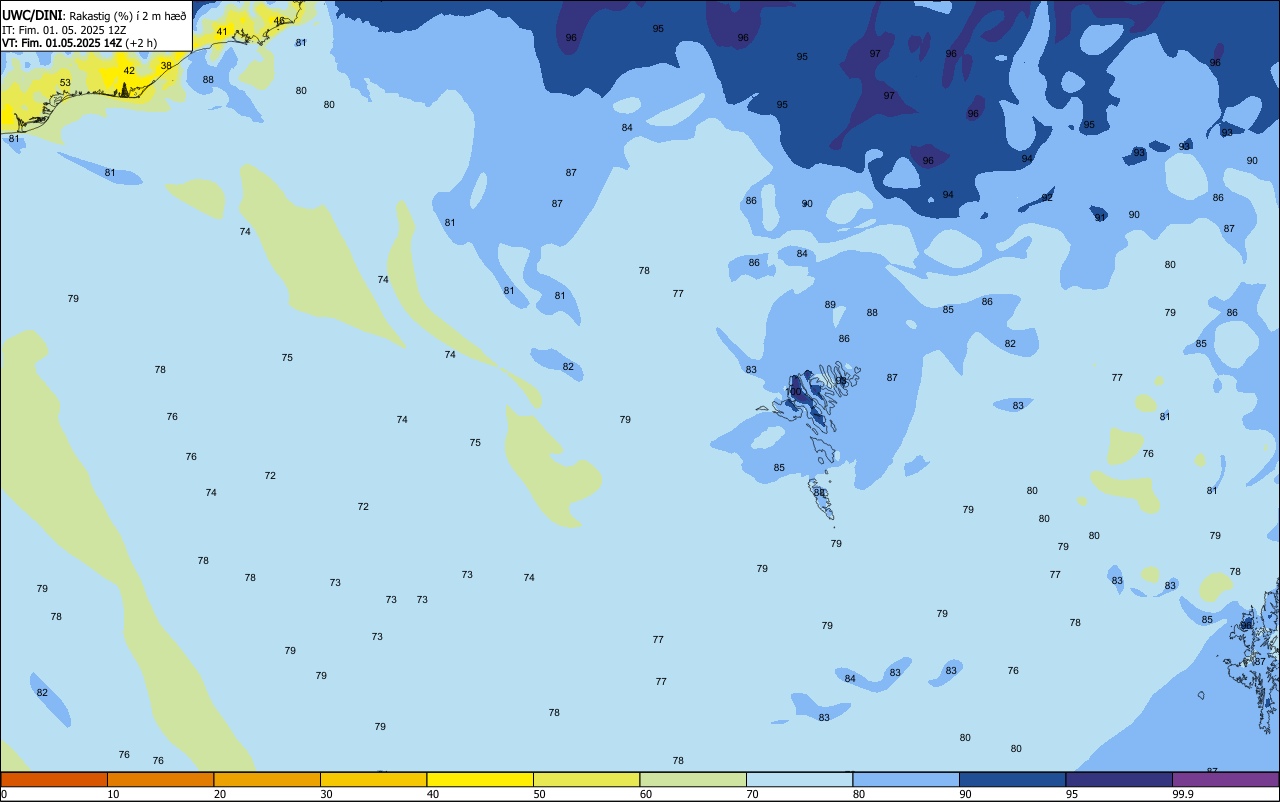Viewport: 1280px width, 802px height.
Task: Click the humidity value '46' on the coast
Action: pos(279,21)
